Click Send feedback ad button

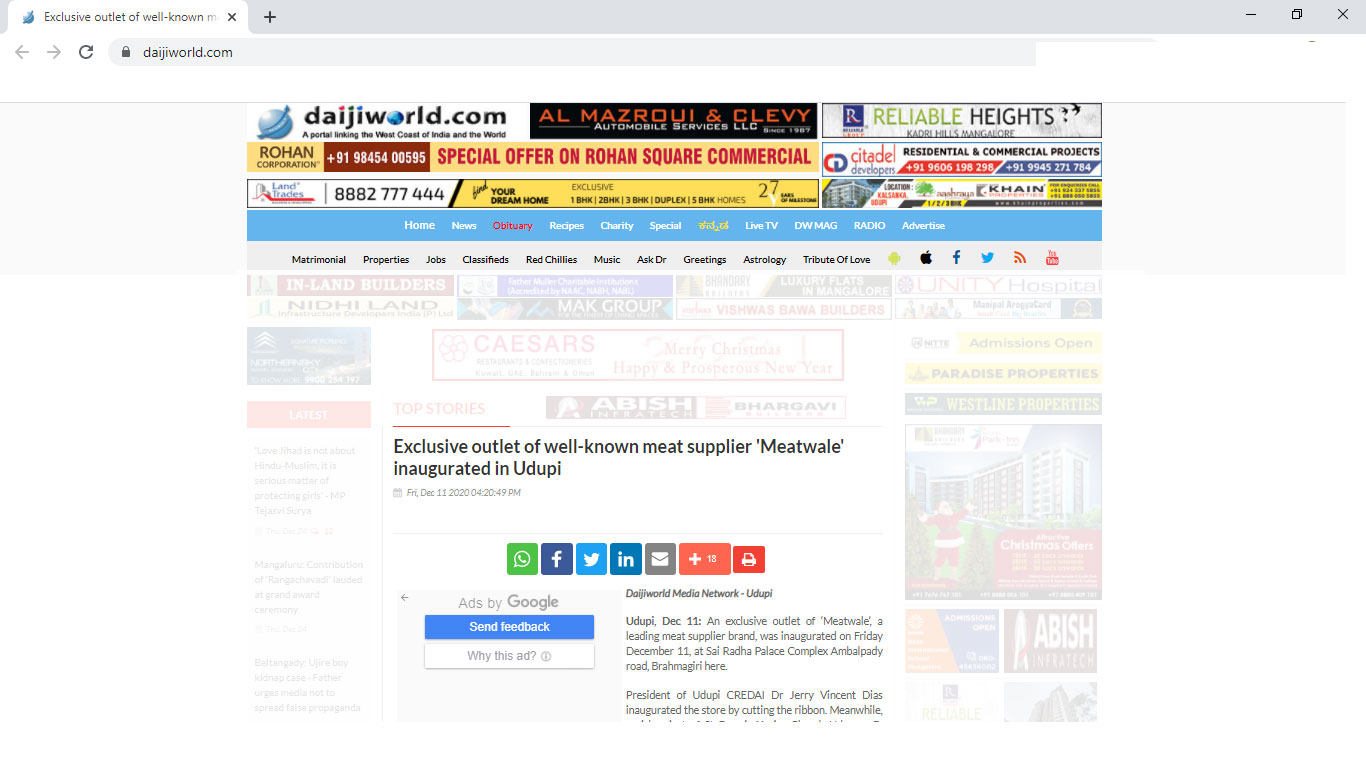pyautogui.click(x=509, y=627)
